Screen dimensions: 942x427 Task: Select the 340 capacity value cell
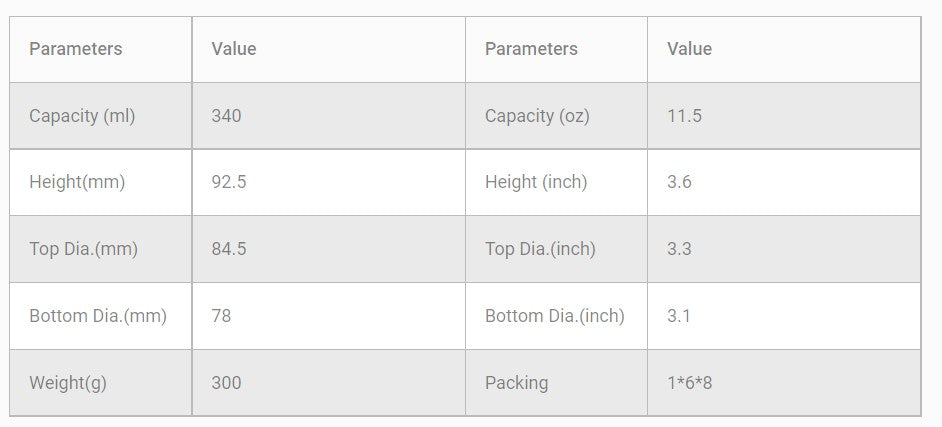click(226, 116)
